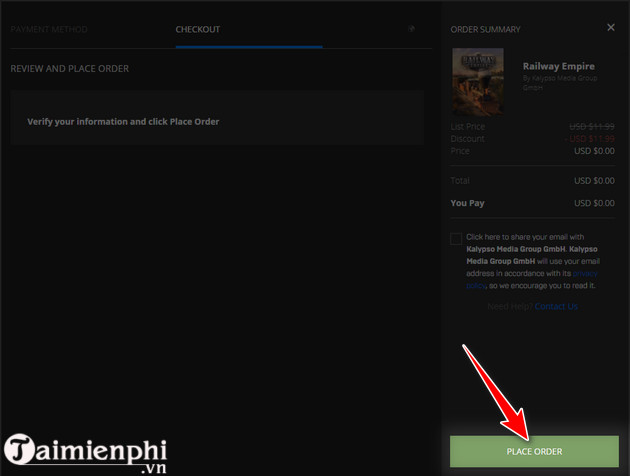Click the crossed-out List Price amount

tap(592, 128)
